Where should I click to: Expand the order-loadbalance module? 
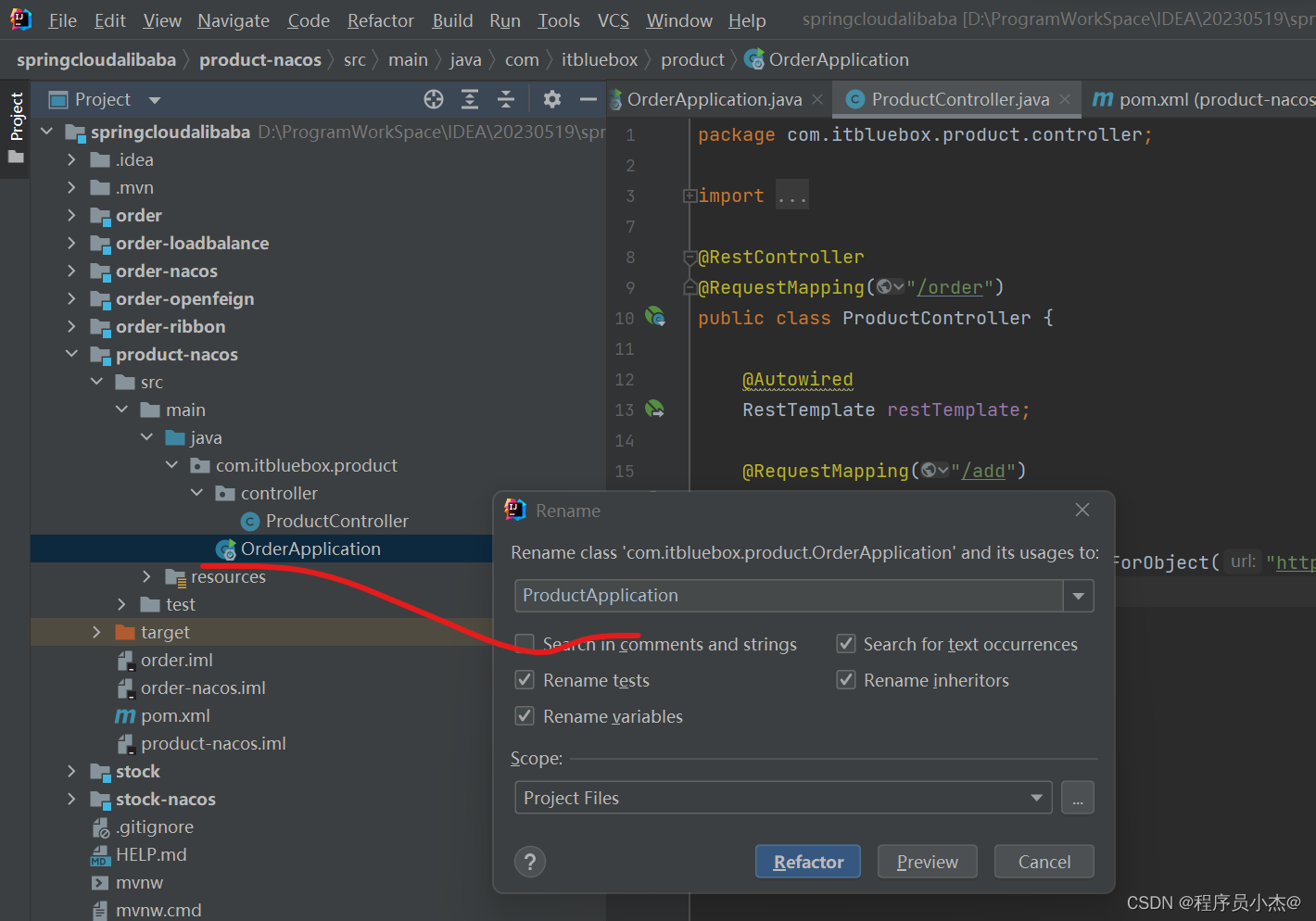tap(71, 243)
